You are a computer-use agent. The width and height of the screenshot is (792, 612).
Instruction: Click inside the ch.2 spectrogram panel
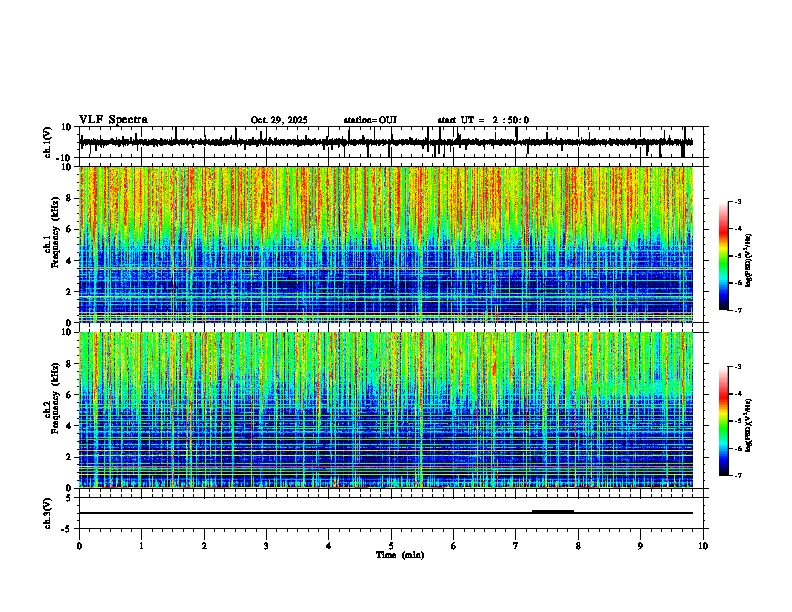[x=386, y=410]
